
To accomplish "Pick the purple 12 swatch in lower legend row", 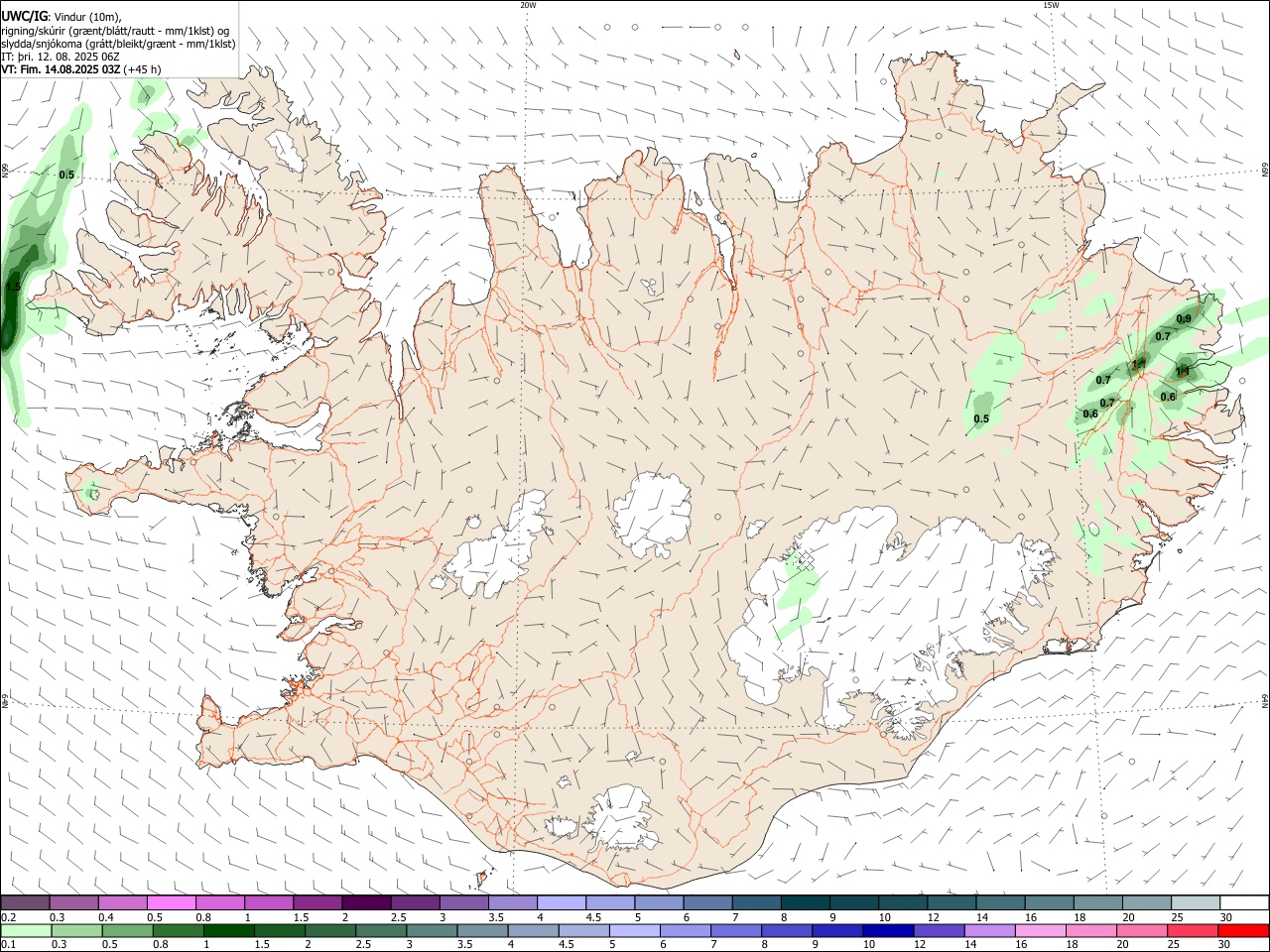I will pos(939,930).
